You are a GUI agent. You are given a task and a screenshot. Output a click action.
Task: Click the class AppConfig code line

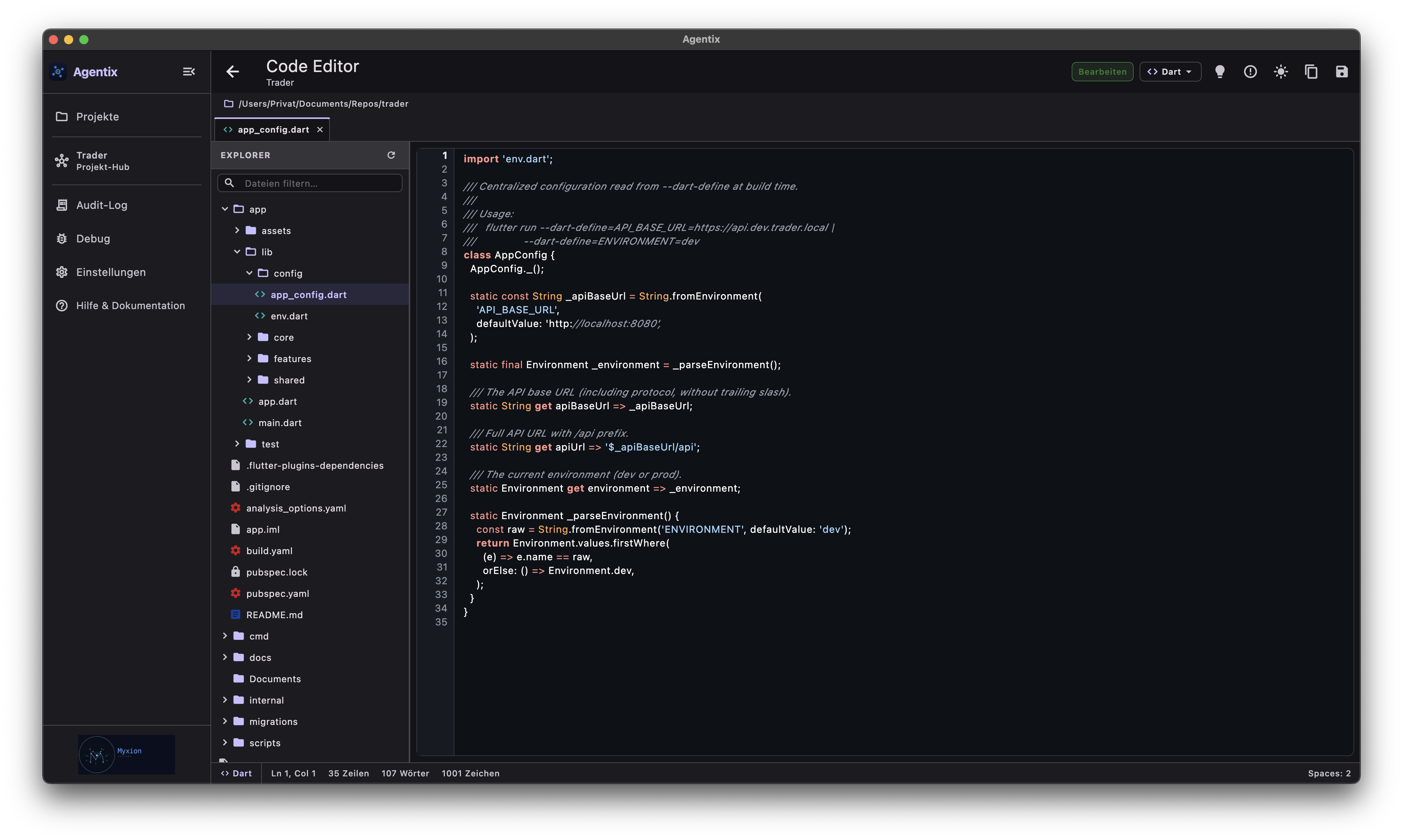point(509,255)
